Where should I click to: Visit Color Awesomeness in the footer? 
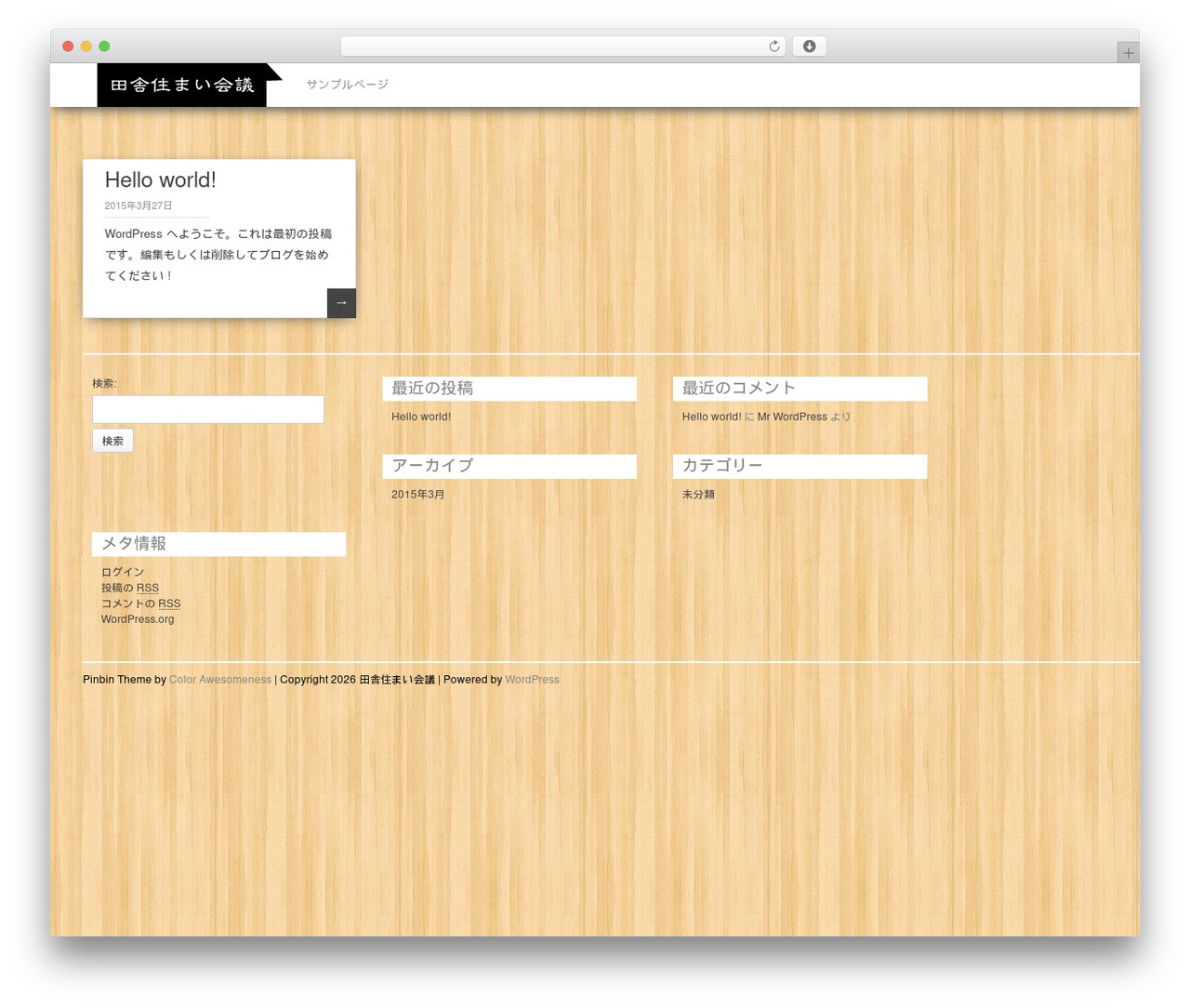220,680
